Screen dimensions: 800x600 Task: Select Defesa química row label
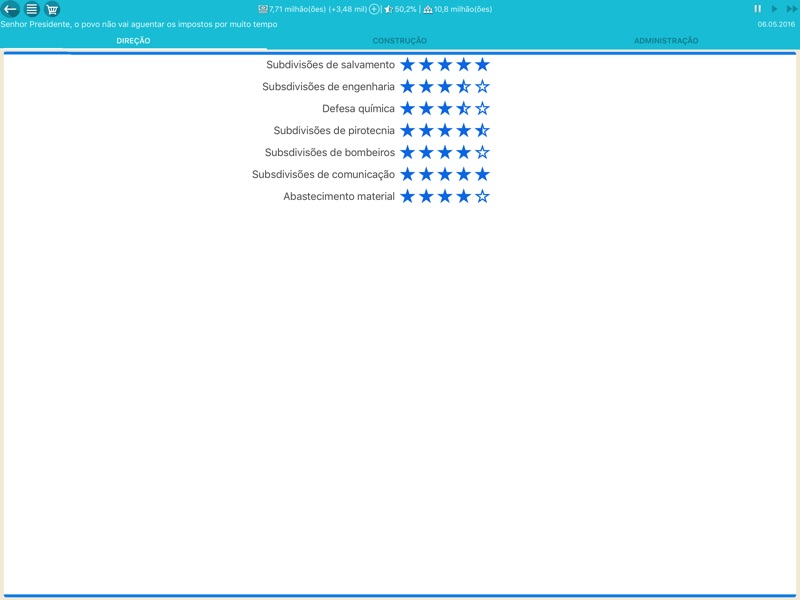[x=358, y=109]
